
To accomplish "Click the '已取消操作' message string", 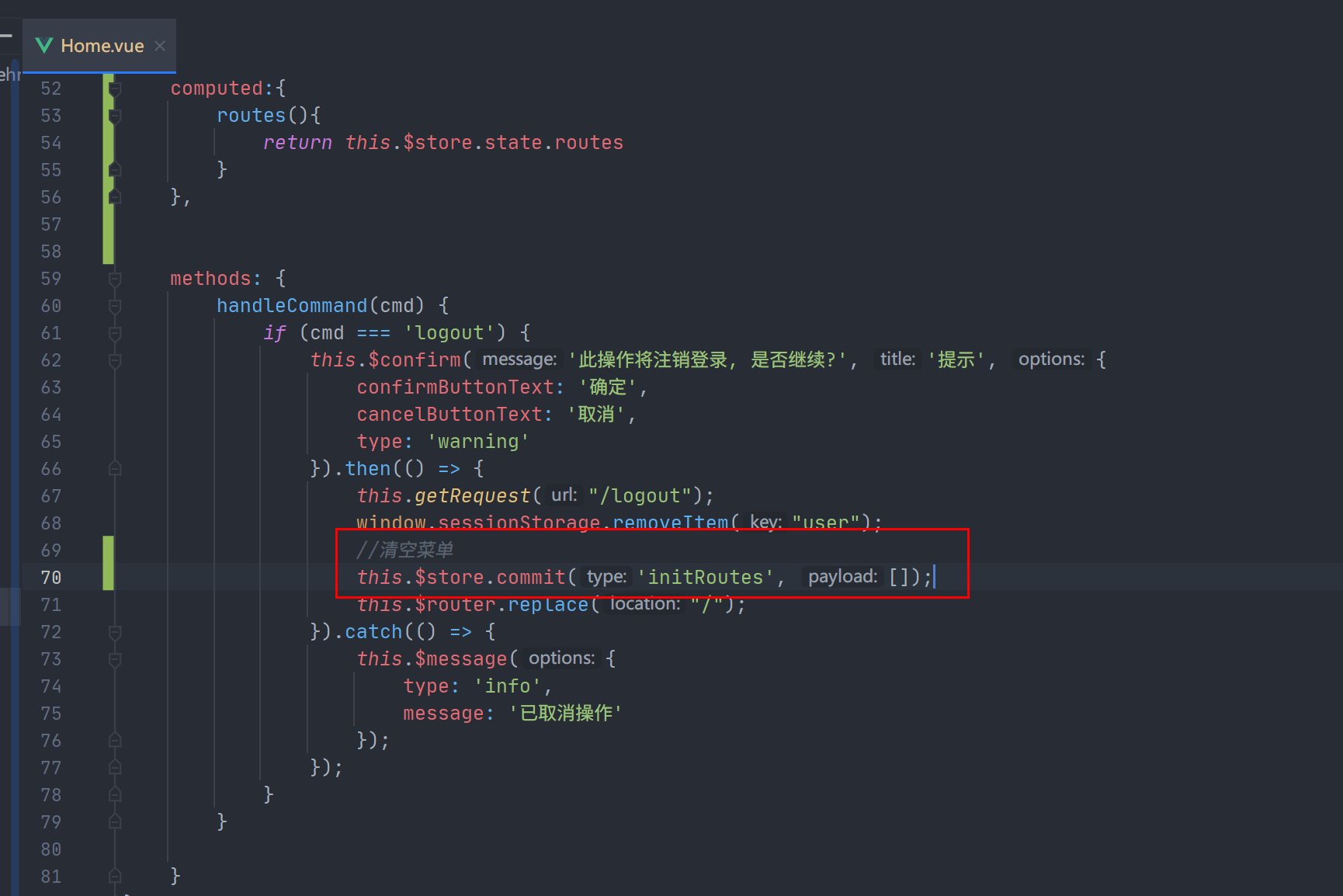I will (x=566, y=714).
